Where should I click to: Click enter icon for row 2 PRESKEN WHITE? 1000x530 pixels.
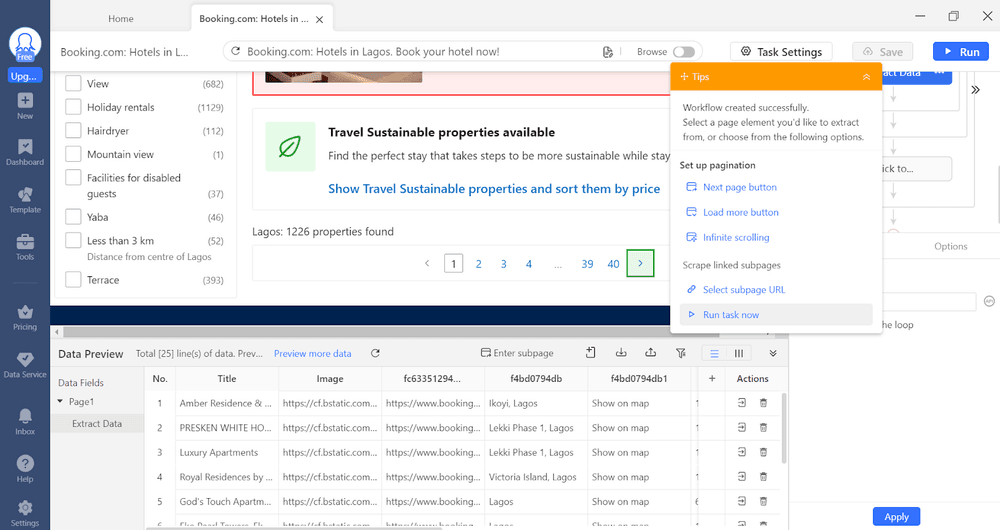pyautogui.click(x=742, y=427)
